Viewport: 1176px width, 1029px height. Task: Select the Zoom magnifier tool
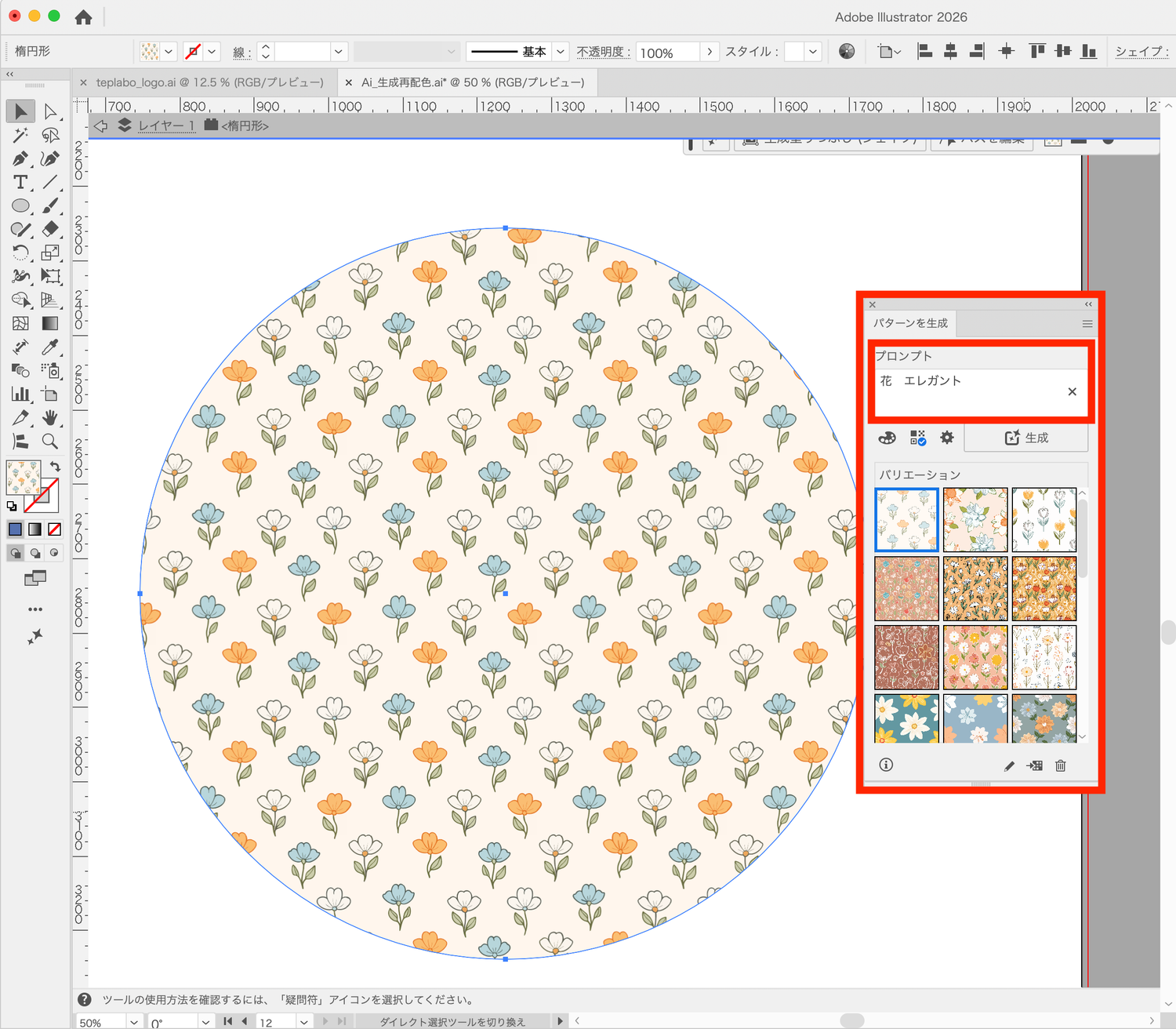pyautogui.click(x=50, y=442)
